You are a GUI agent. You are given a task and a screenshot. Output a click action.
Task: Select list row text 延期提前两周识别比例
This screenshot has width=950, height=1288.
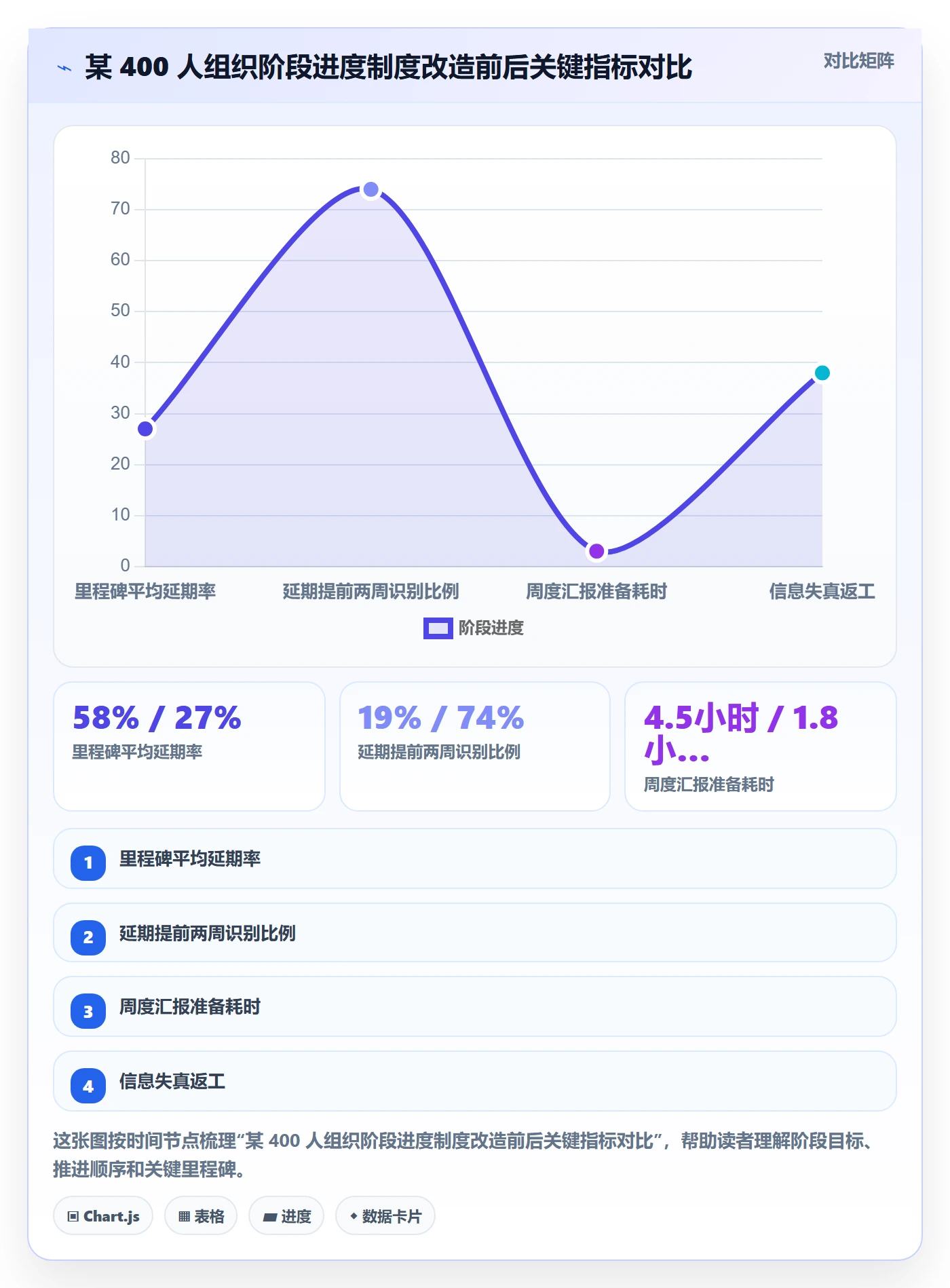pos(208,934)
